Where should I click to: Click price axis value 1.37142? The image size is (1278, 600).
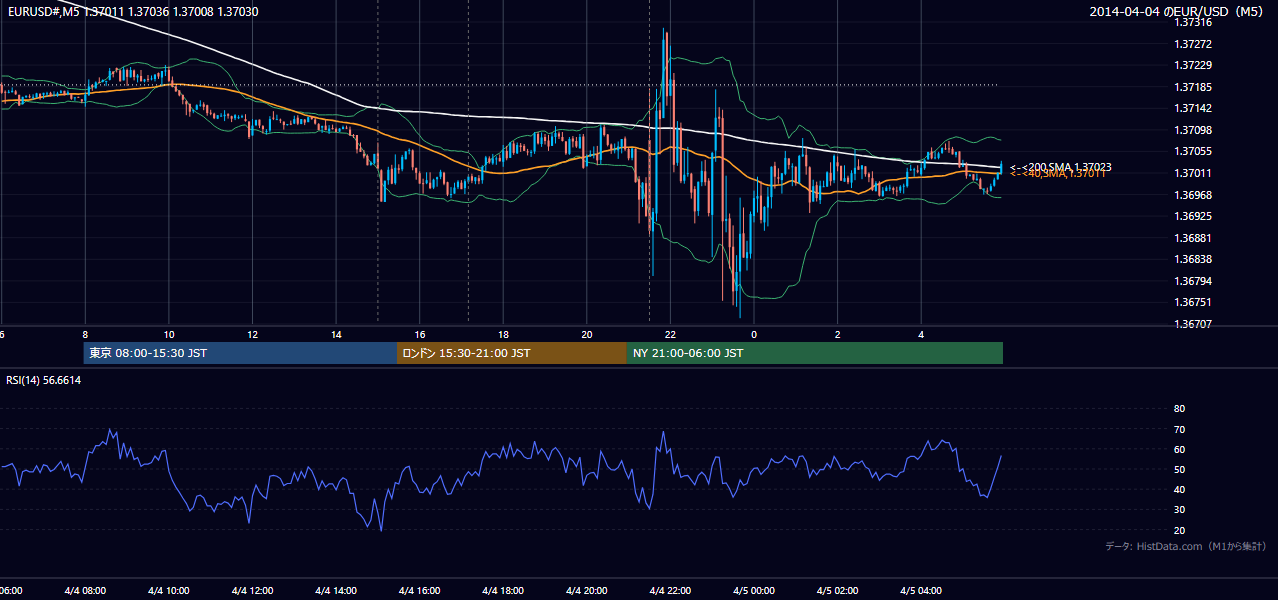1194,108
